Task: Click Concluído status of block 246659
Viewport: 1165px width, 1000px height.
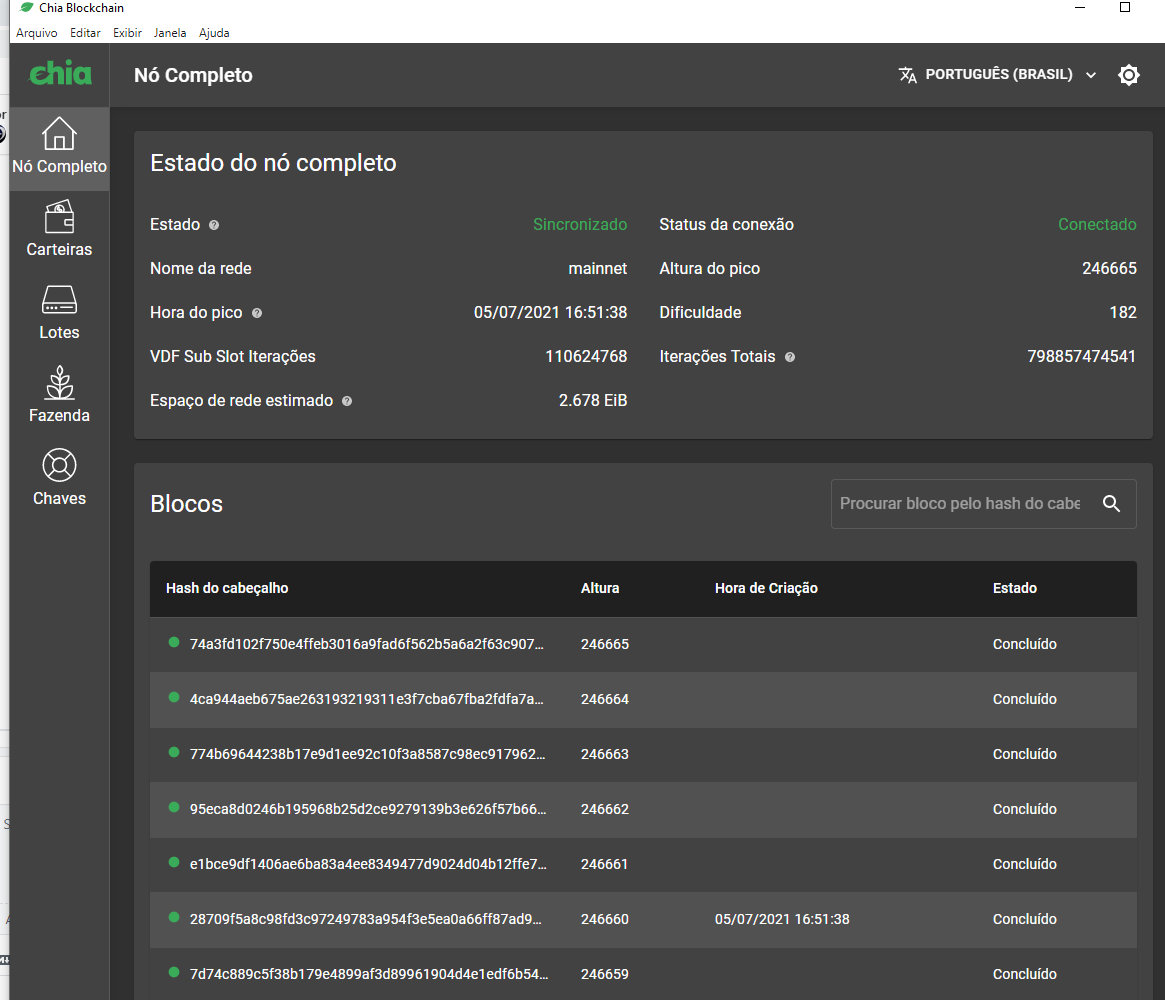Action: pos(1025,974)
